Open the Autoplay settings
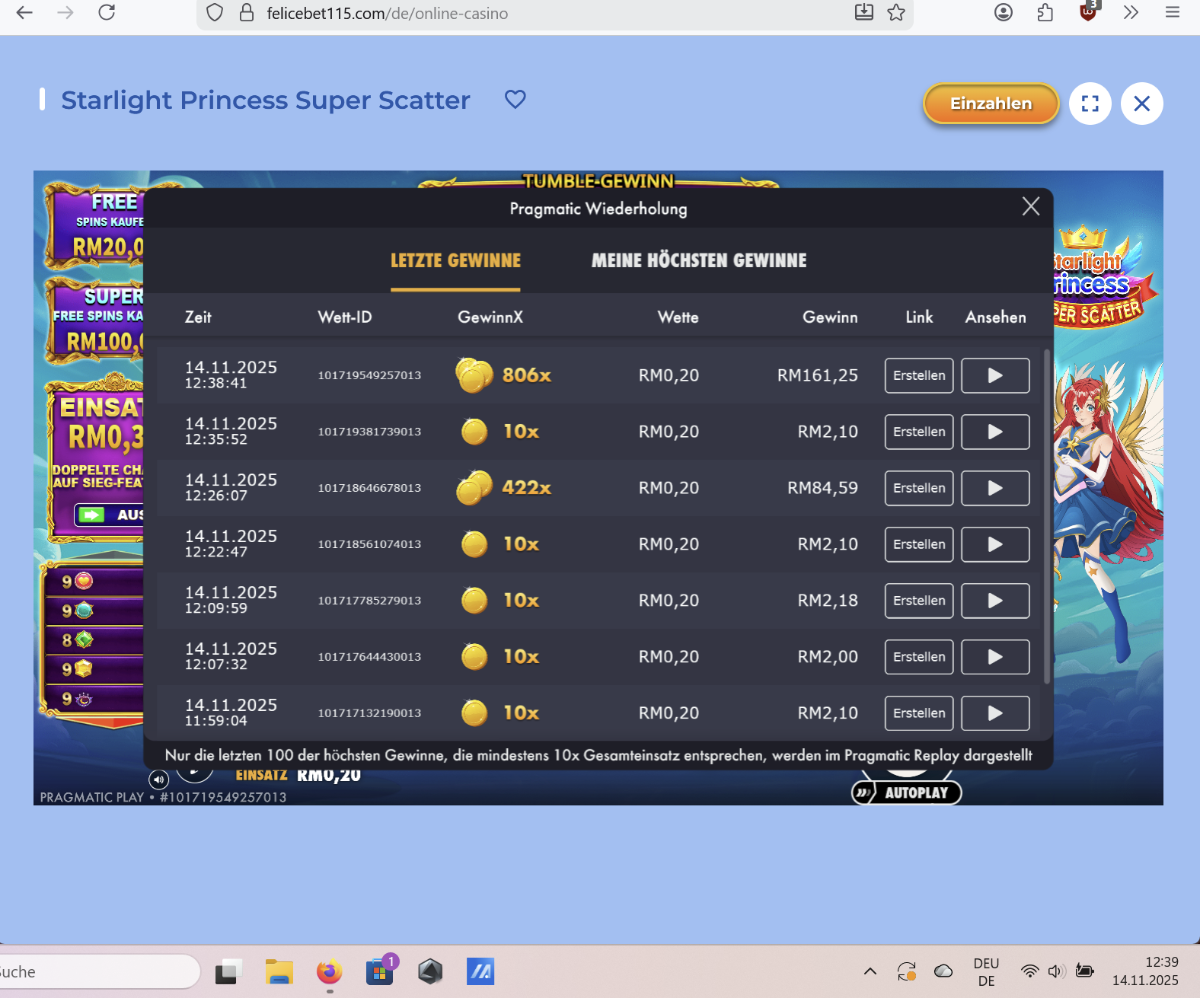 (906, 793)
